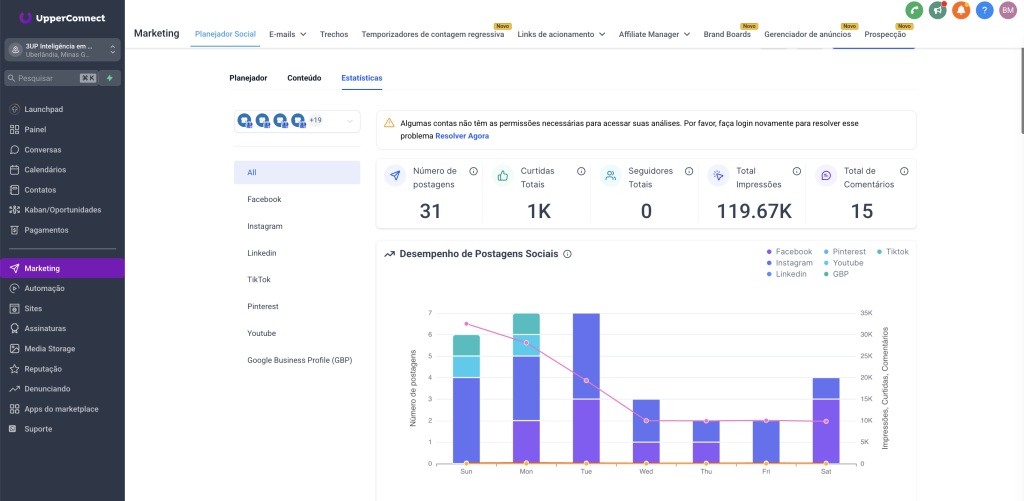
Task: Open the orange notifications bell
Action: click(x=961, y=10)
